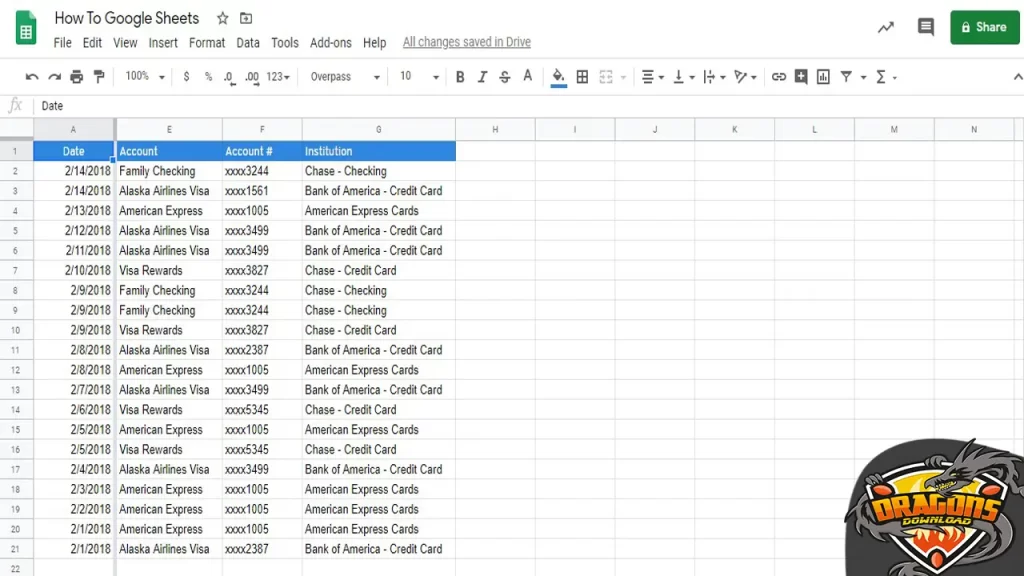This screenshot has width=1024, height=576.
Task: Star the How To Google Sheets document
Action: [x=223, y=18]
